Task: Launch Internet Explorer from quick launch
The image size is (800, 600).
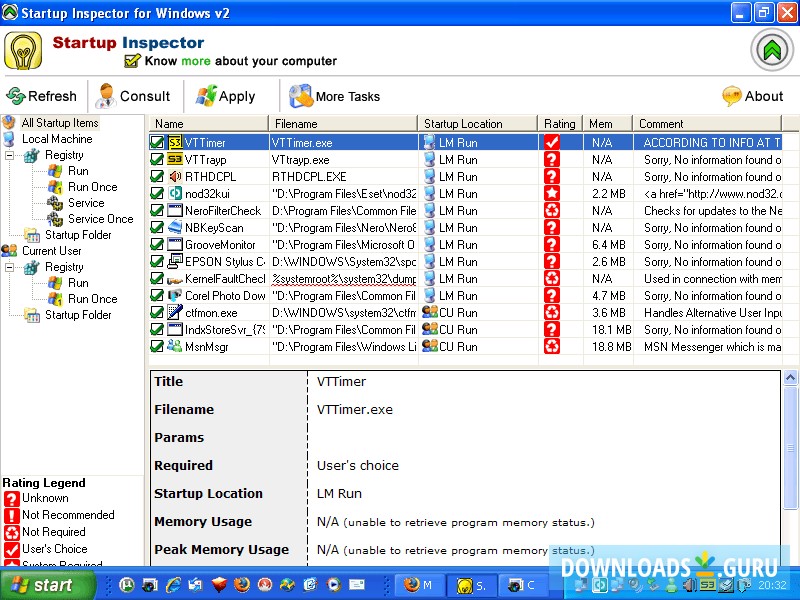Action: coord(173,584)
